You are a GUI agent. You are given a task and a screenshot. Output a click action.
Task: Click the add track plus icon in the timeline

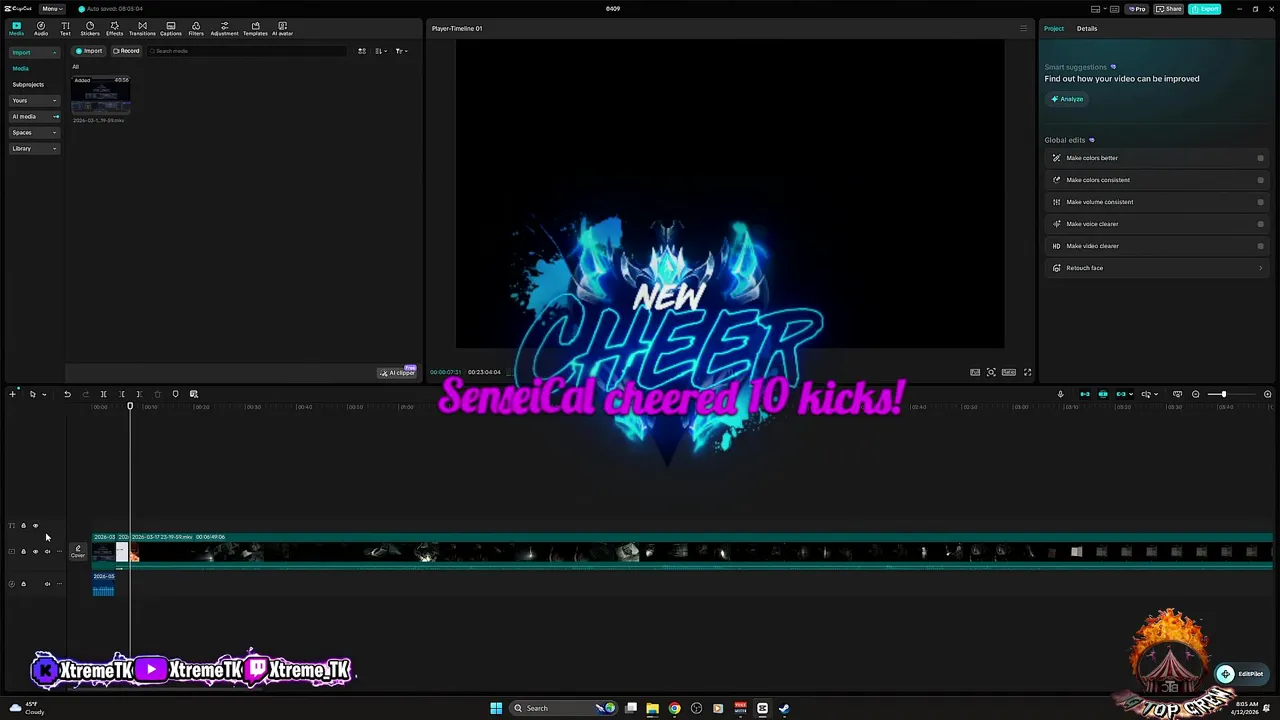click(x=12, y=394)
